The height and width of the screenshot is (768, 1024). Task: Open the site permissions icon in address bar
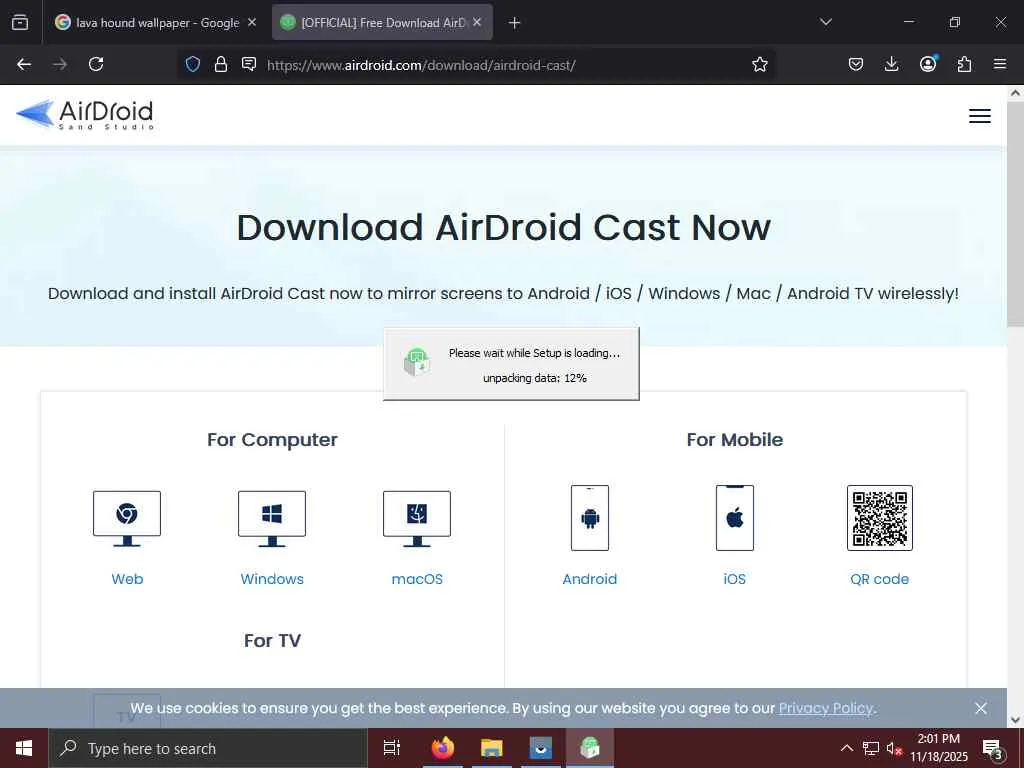coord(249,64)
